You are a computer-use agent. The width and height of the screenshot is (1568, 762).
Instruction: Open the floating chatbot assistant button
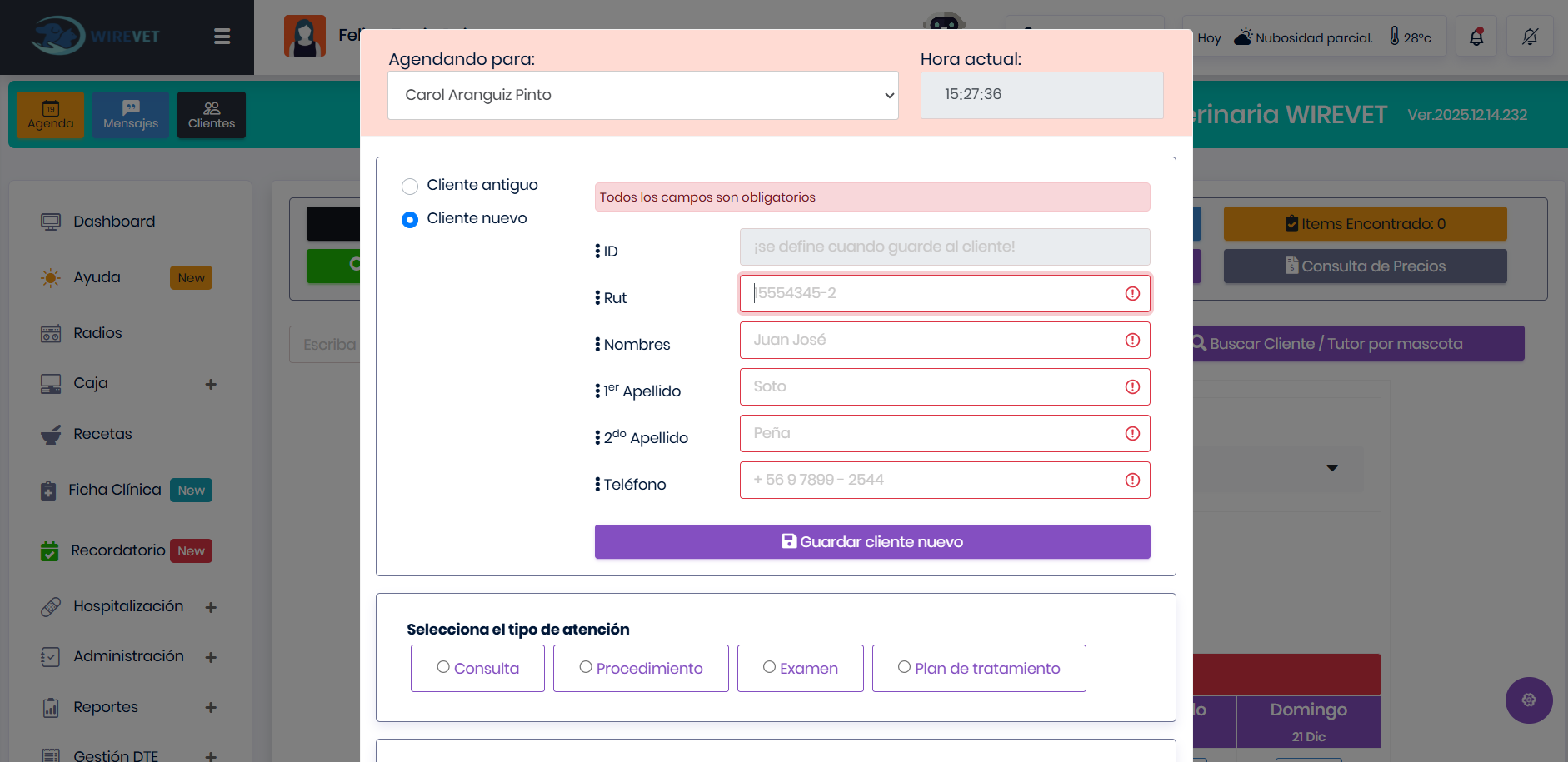tap(1528, 700)
